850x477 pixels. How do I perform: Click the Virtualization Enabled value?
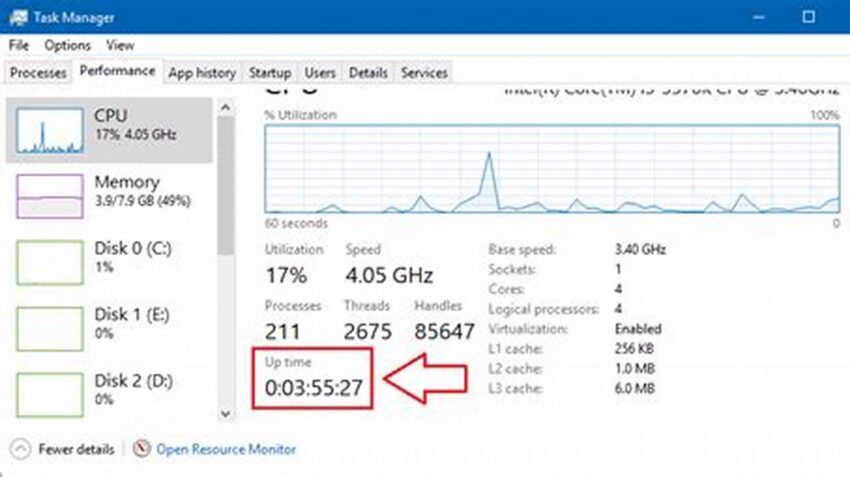(638, 329)
